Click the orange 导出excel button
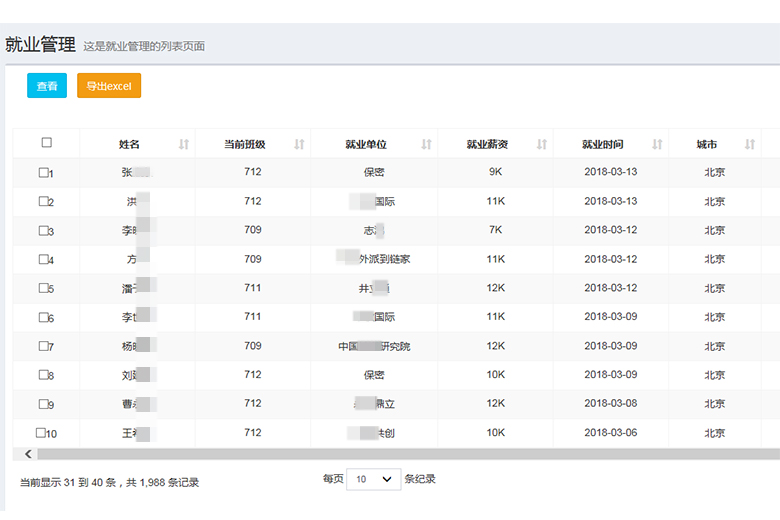Viewport: 780px width, 520px height. coord(109,86)
